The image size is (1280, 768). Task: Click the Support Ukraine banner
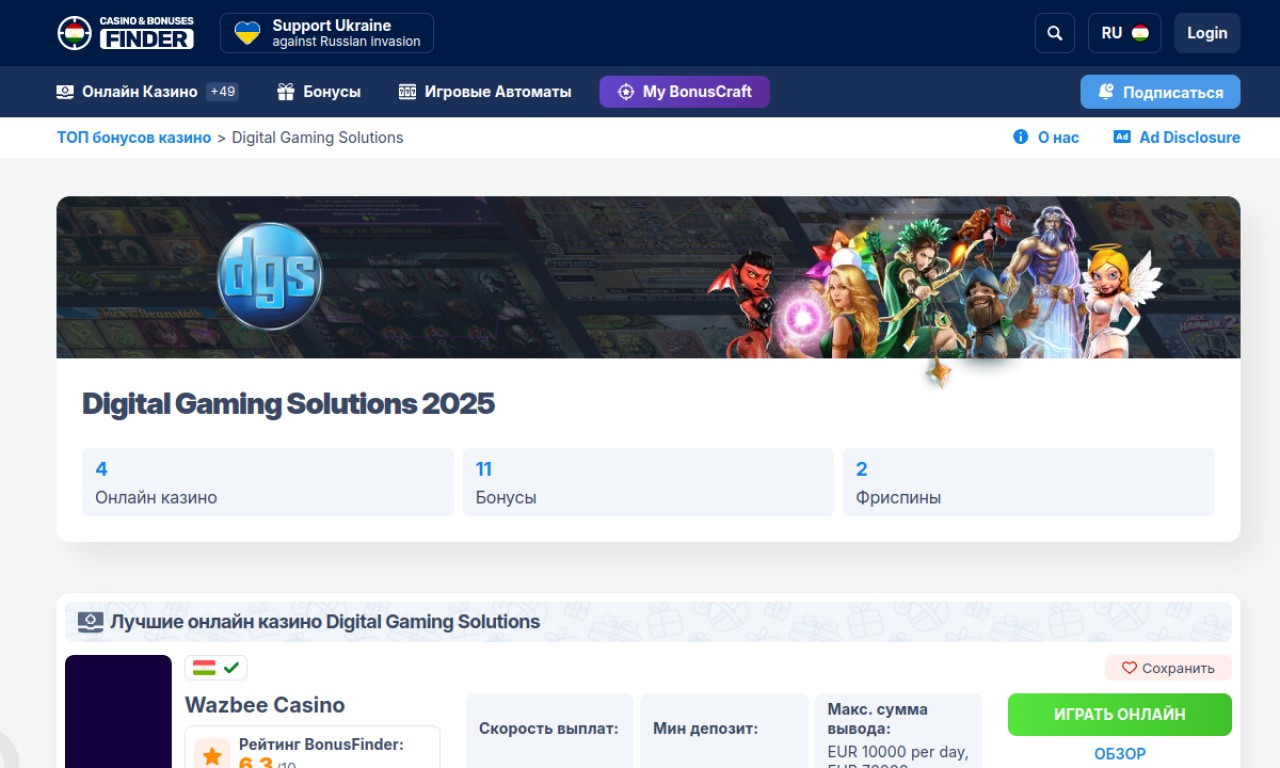pyautogui.click(x=327, y=33)
